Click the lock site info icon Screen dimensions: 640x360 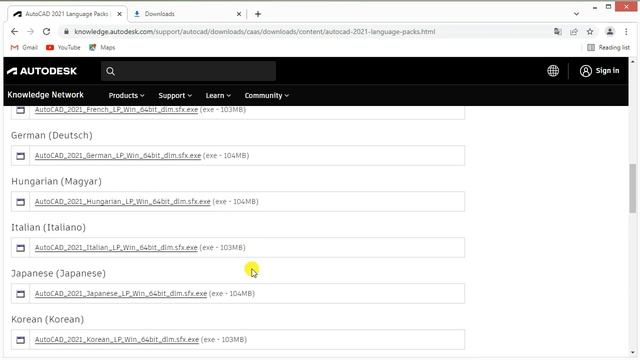click(66, 31)
